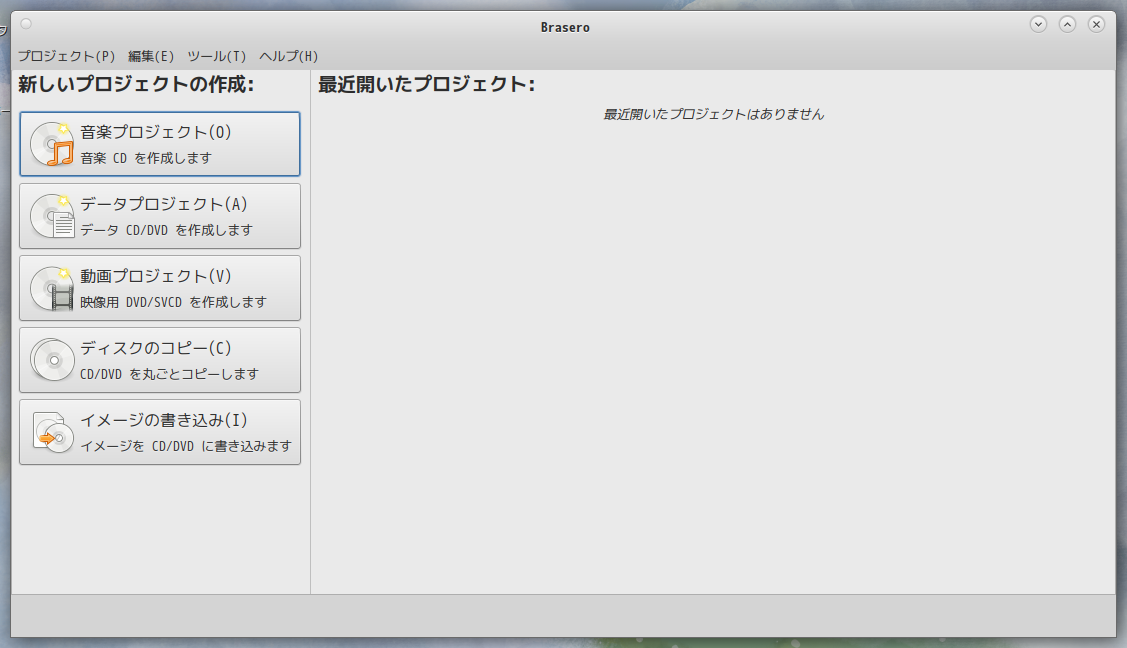This screenshot has height=648, width=1127.
Task: Click the heading 最近開いたプロジェクト:
Action: coord(426,84)
